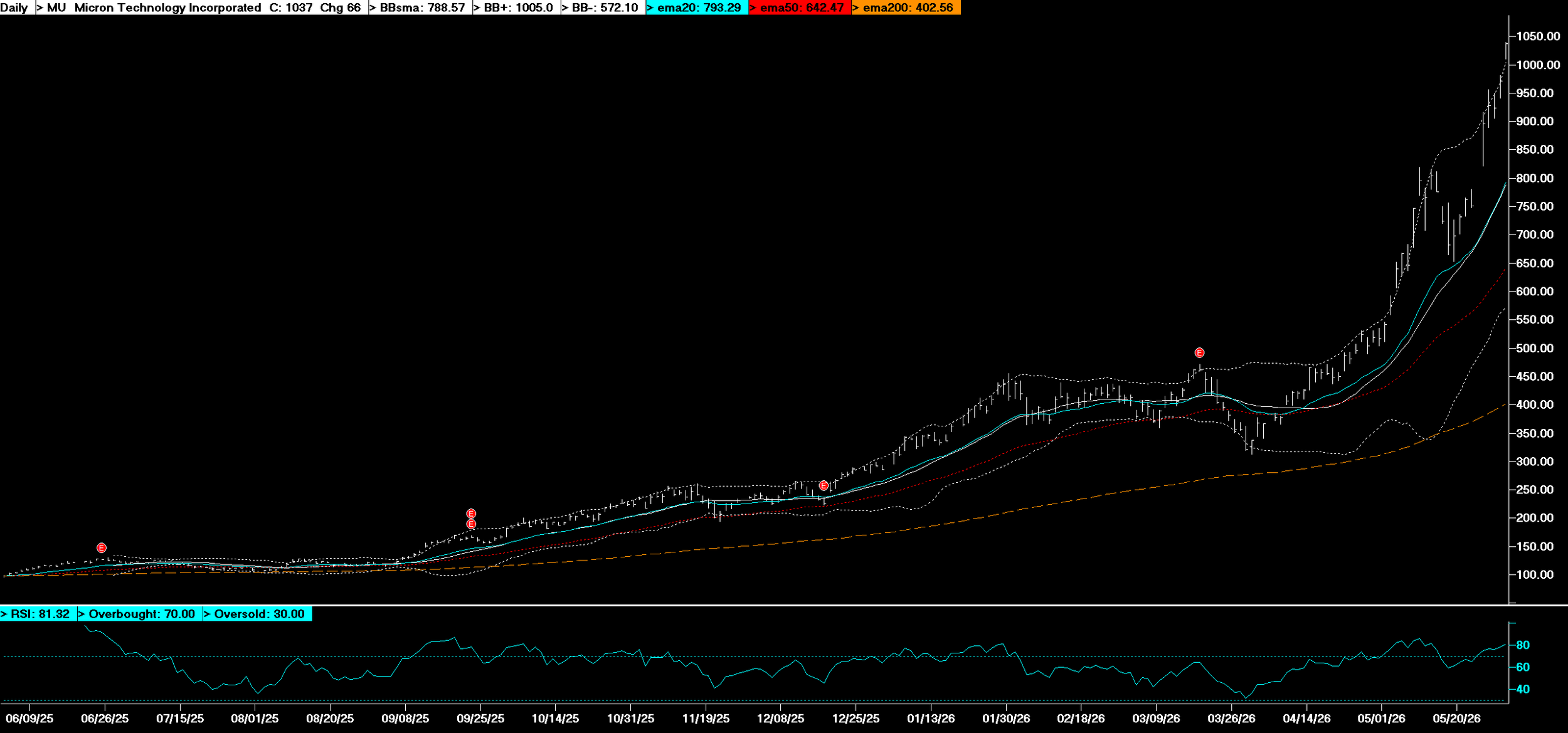This screenshot has height=733, width=1568.
Task: Click the upper earnings marker near 09/25/25
Action: point(471,514)
